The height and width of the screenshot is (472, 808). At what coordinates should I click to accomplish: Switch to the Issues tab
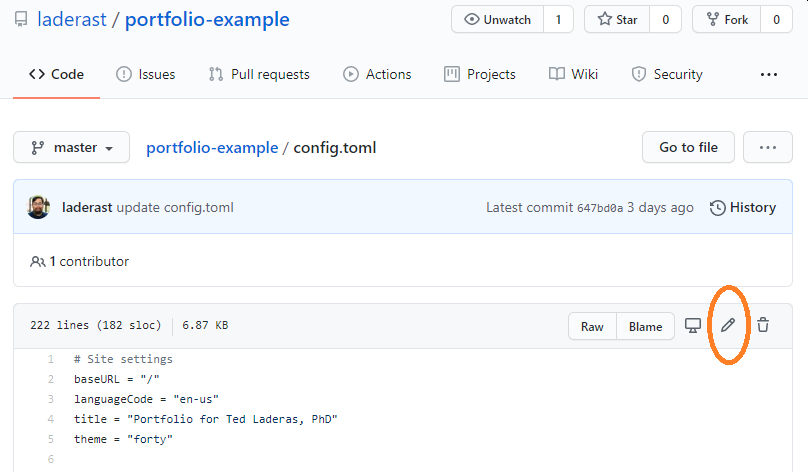pyautogui.click(x=146, y=74)
